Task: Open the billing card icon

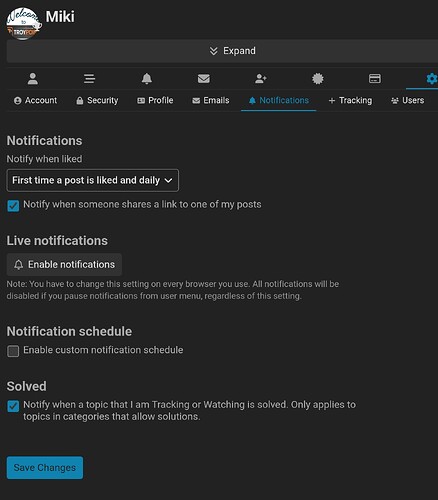Action: [x=375, y=79]
